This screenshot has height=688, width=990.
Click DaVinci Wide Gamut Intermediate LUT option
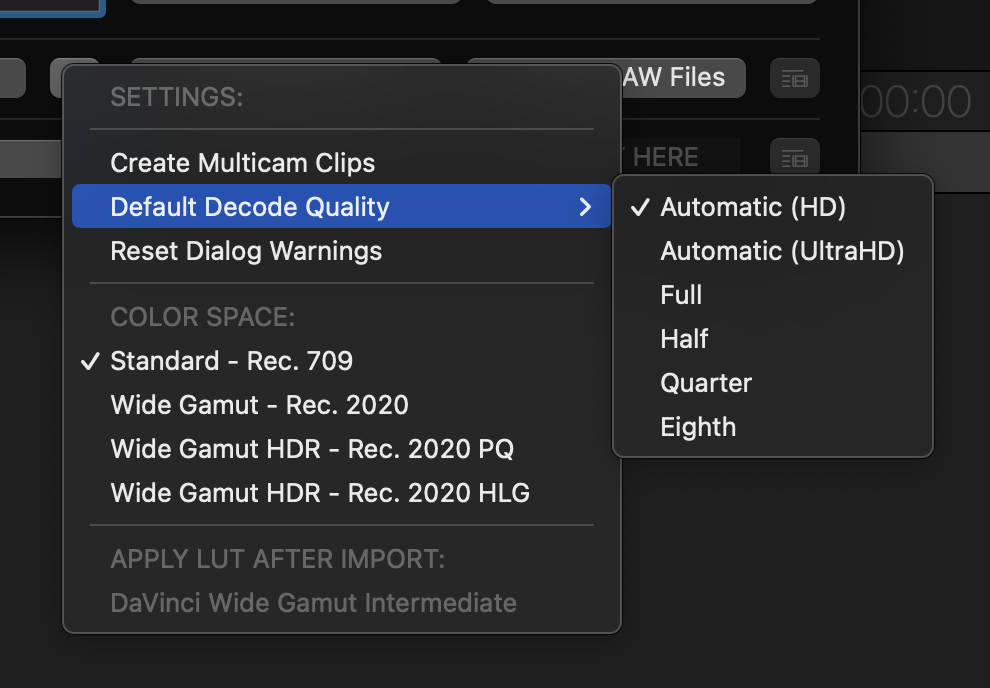313,603
